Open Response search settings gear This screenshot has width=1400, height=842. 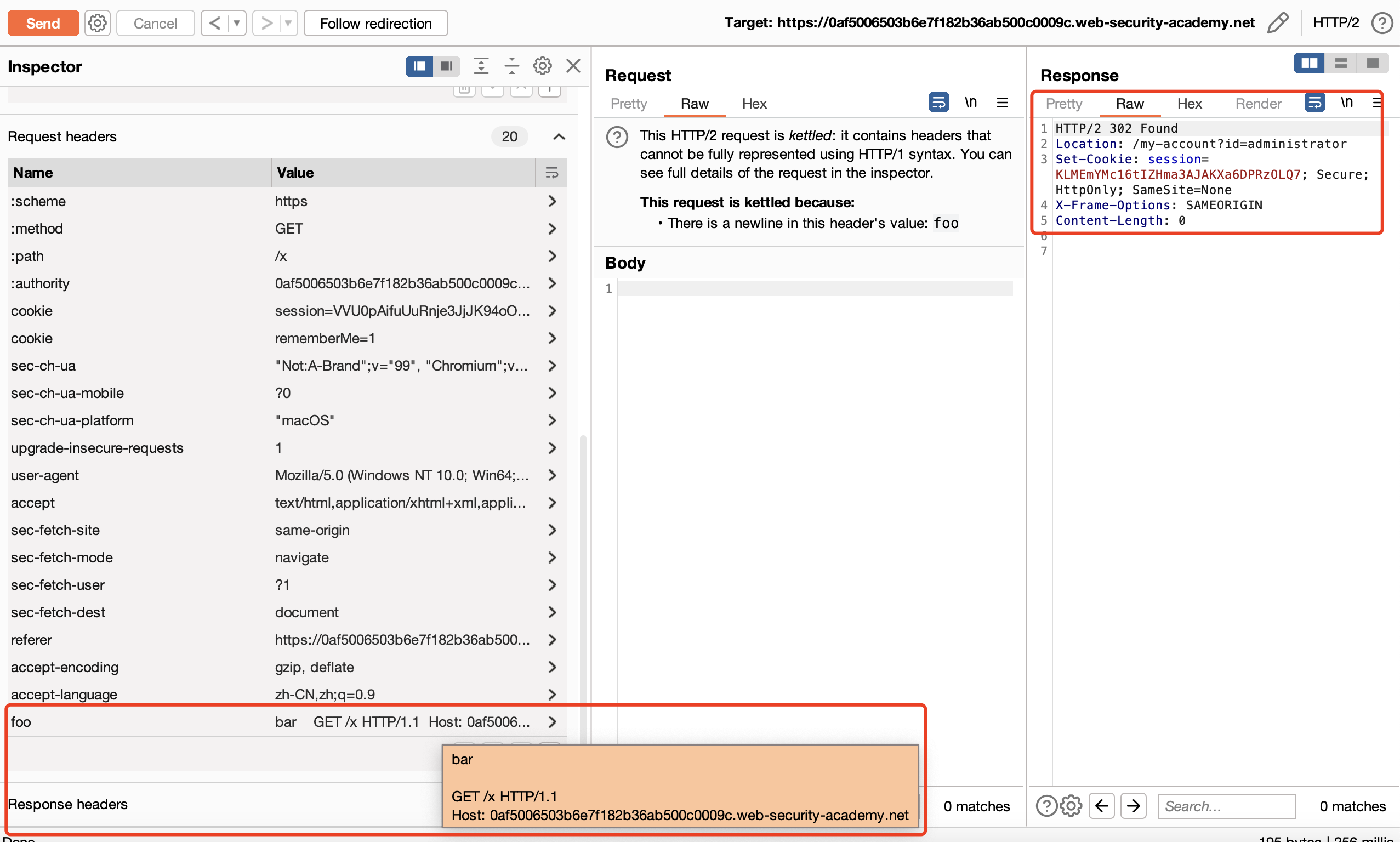[x=1071, y=806]
